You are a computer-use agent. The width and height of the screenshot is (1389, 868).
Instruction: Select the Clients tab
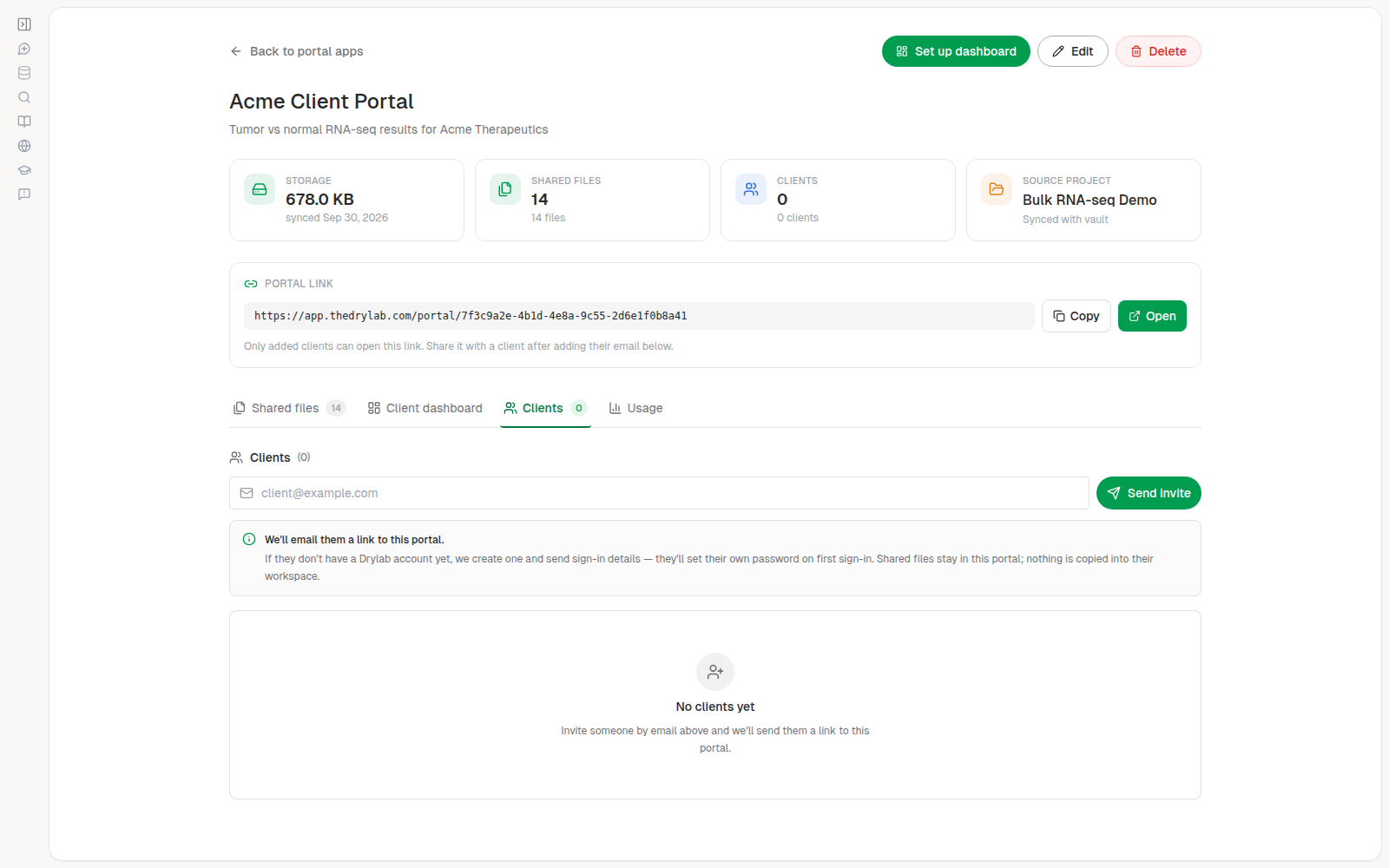click(x=545, y=408)
